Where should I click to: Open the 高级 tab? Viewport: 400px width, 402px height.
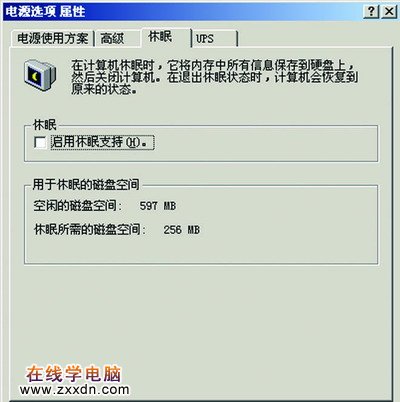(x=112, y=38)
